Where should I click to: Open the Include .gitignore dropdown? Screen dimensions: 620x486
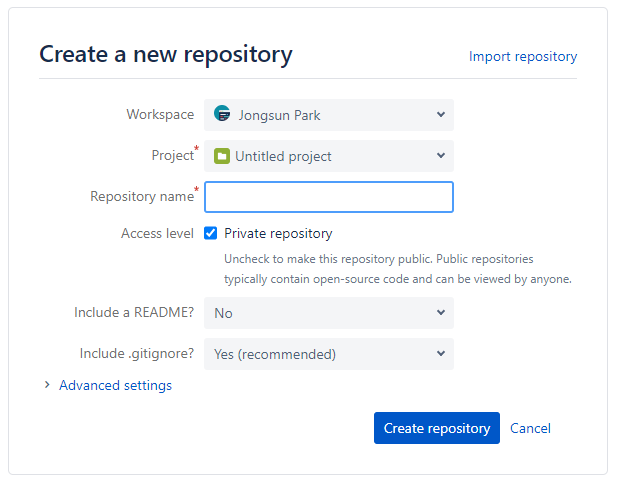(329, 354)
